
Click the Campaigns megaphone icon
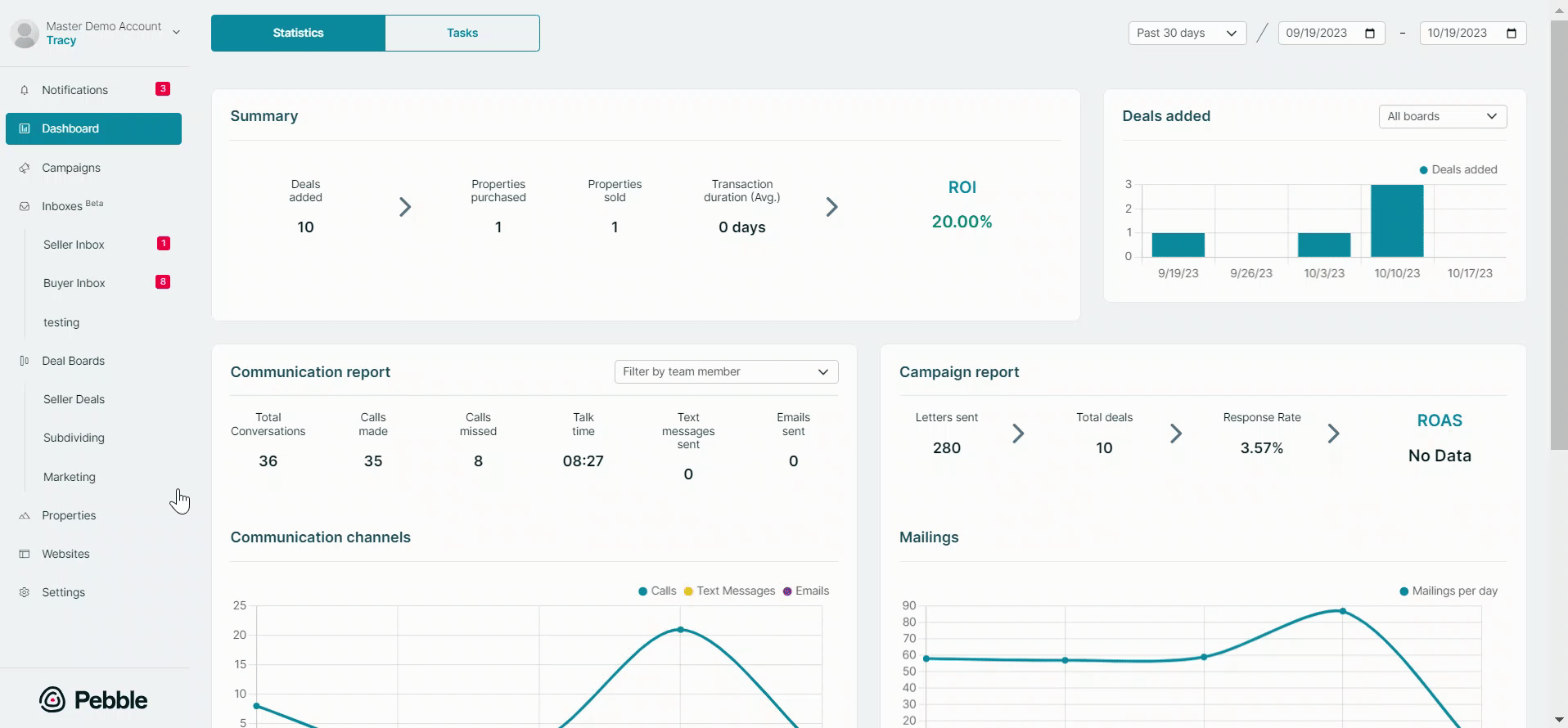[25, 168]
